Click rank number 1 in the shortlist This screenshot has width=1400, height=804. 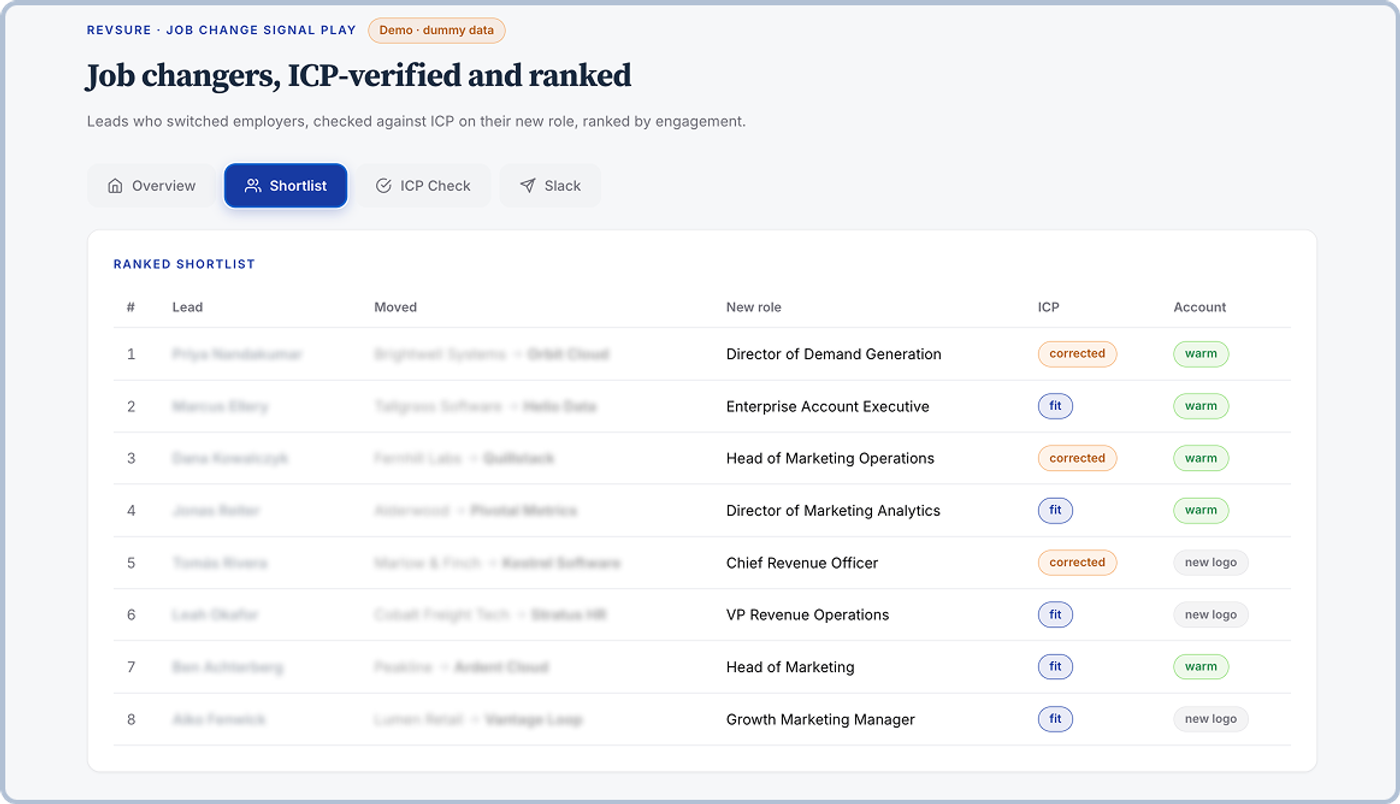(x=131, y=354)
